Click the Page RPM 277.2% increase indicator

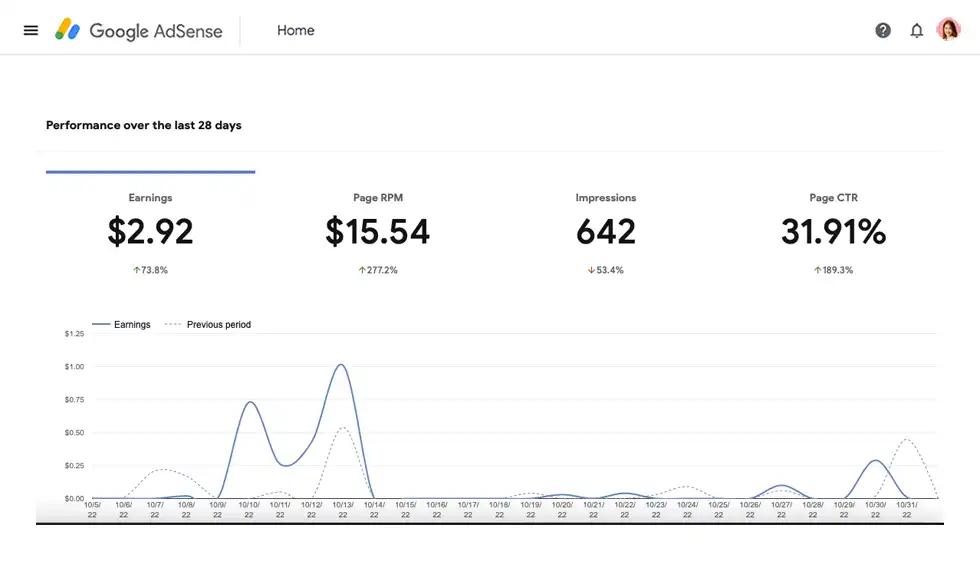378,270
